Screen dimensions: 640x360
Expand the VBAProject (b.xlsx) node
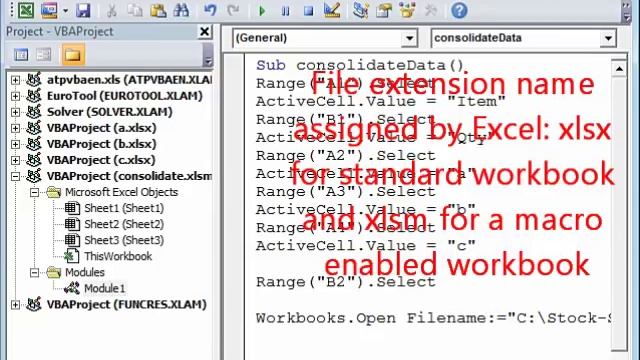tap(16, 144)
